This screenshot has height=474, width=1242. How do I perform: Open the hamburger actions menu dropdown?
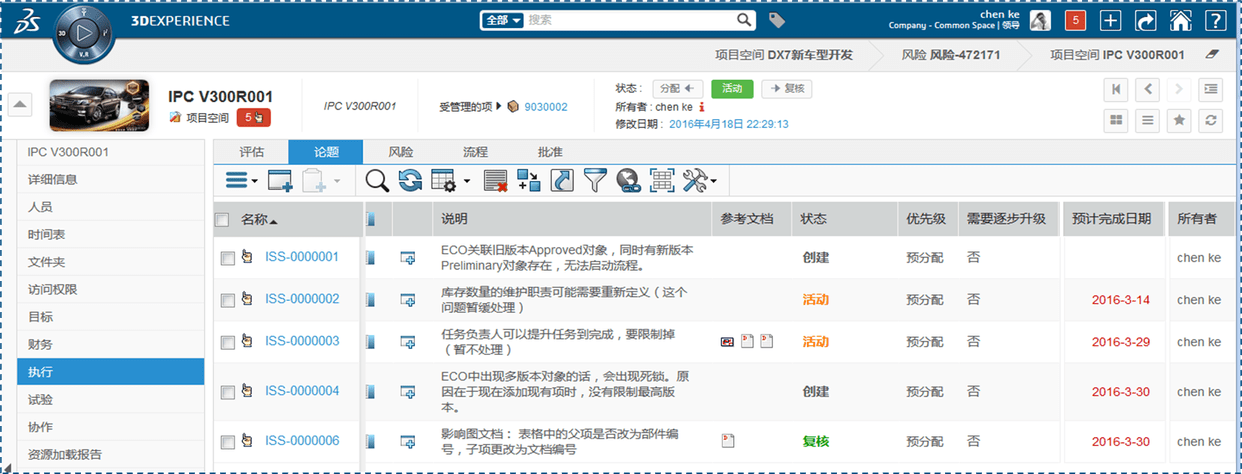point(241,180)
